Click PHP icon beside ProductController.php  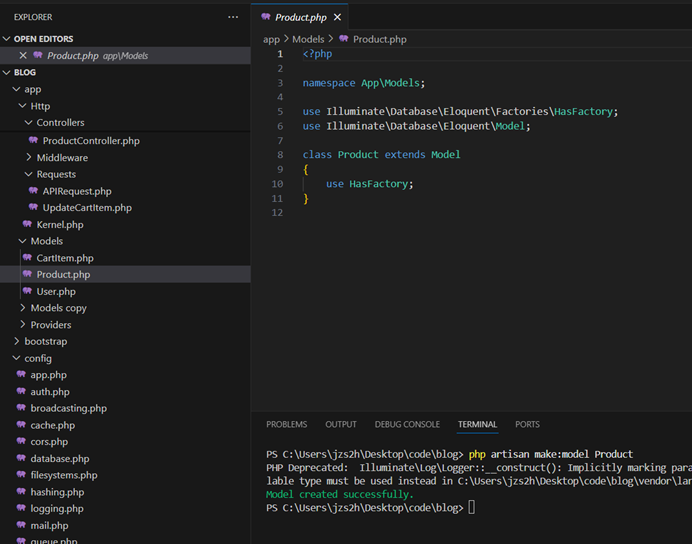pos(34,140)
